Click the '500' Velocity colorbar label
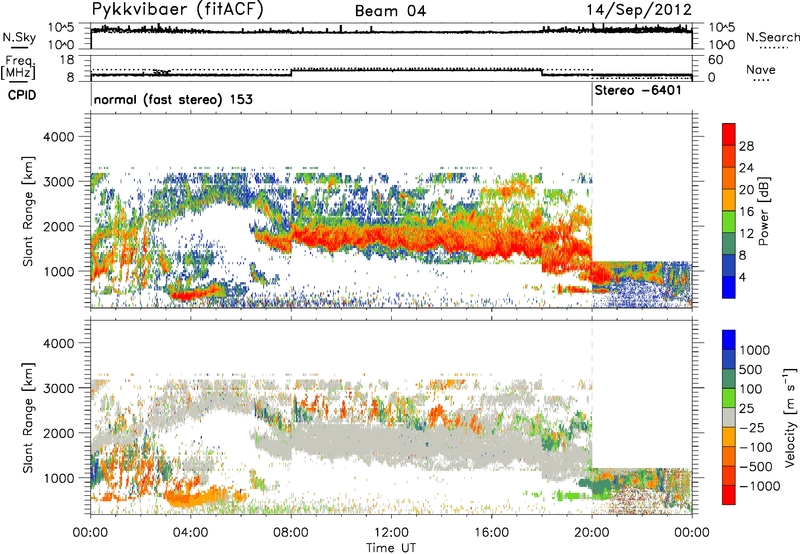This screenshot has width=800, height=554. coord(751,370)
